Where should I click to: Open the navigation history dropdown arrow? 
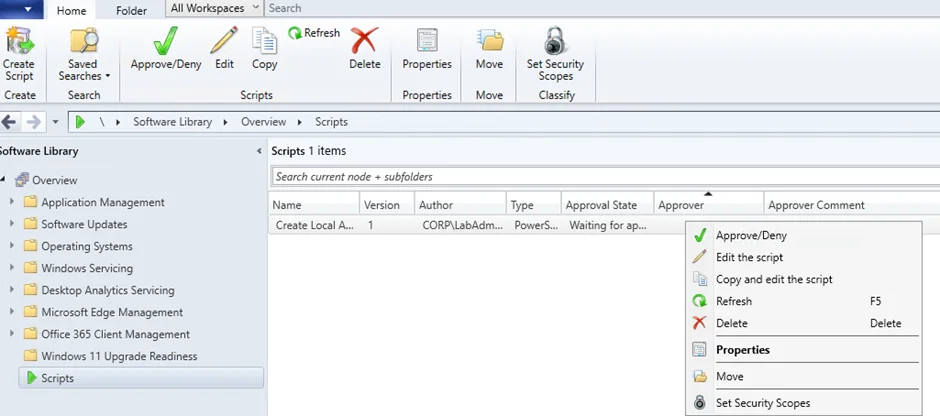[x=55, y=122]
